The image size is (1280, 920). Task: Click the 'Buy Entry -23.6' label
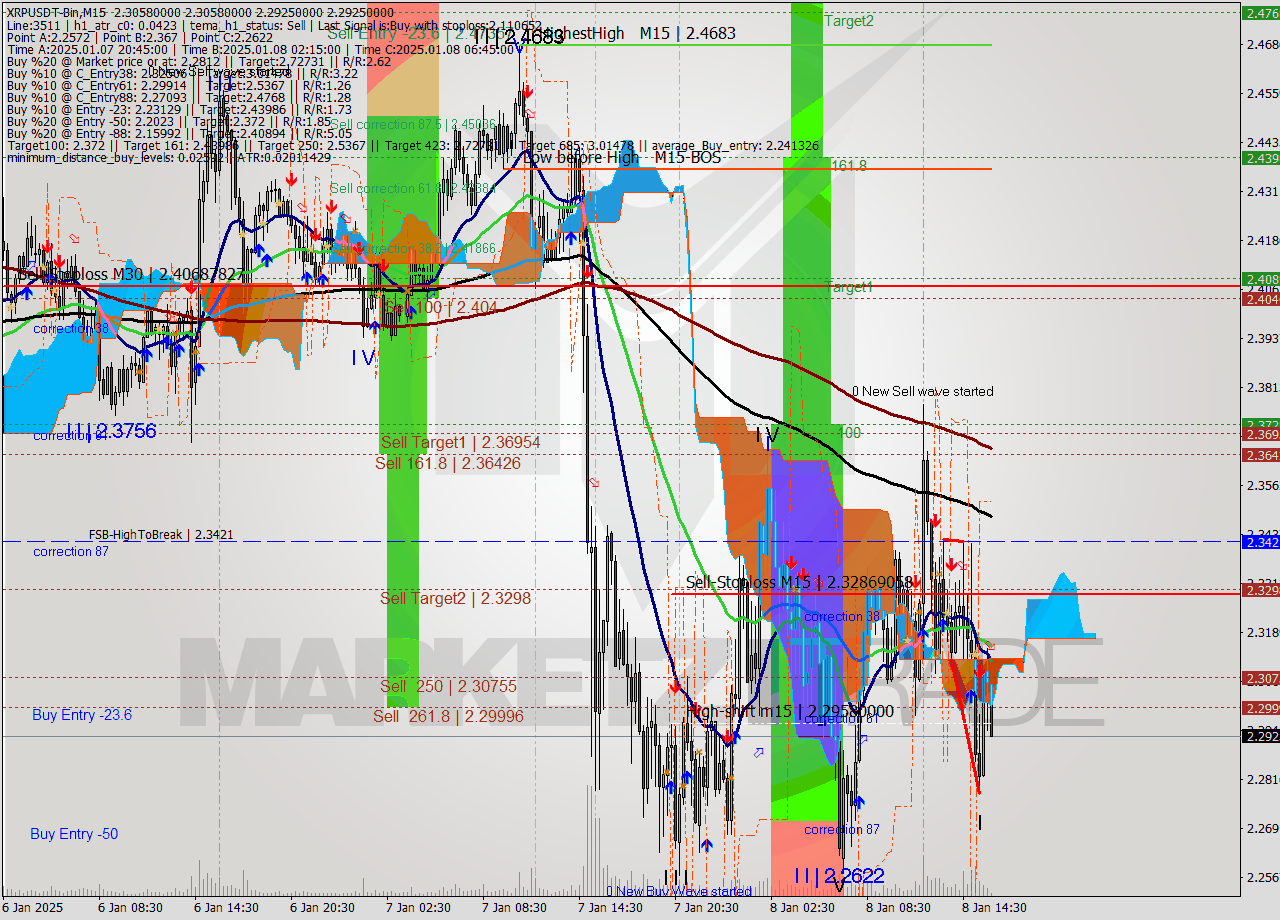[x=82, y=714]
